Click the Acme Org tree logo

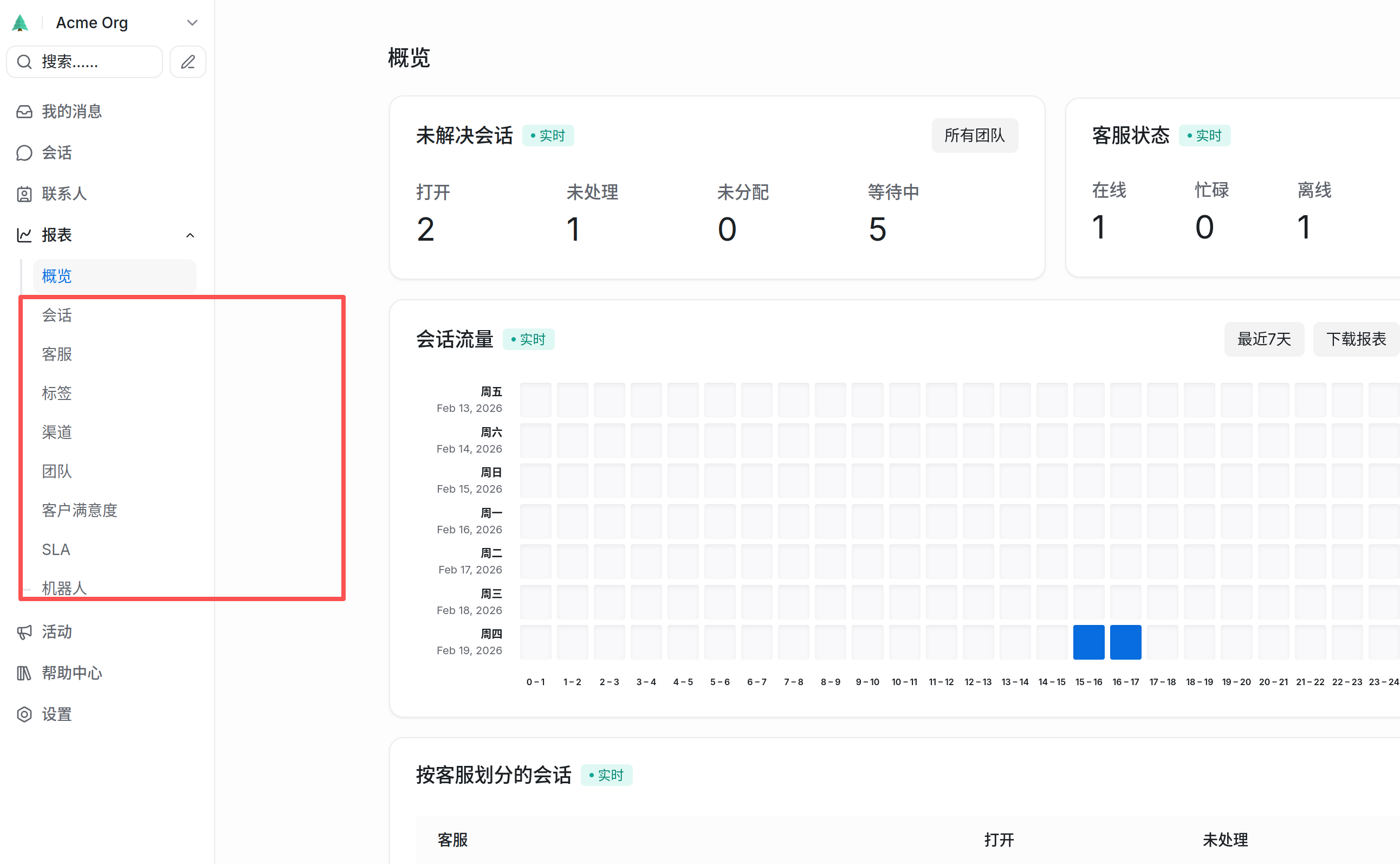point(20,23)
